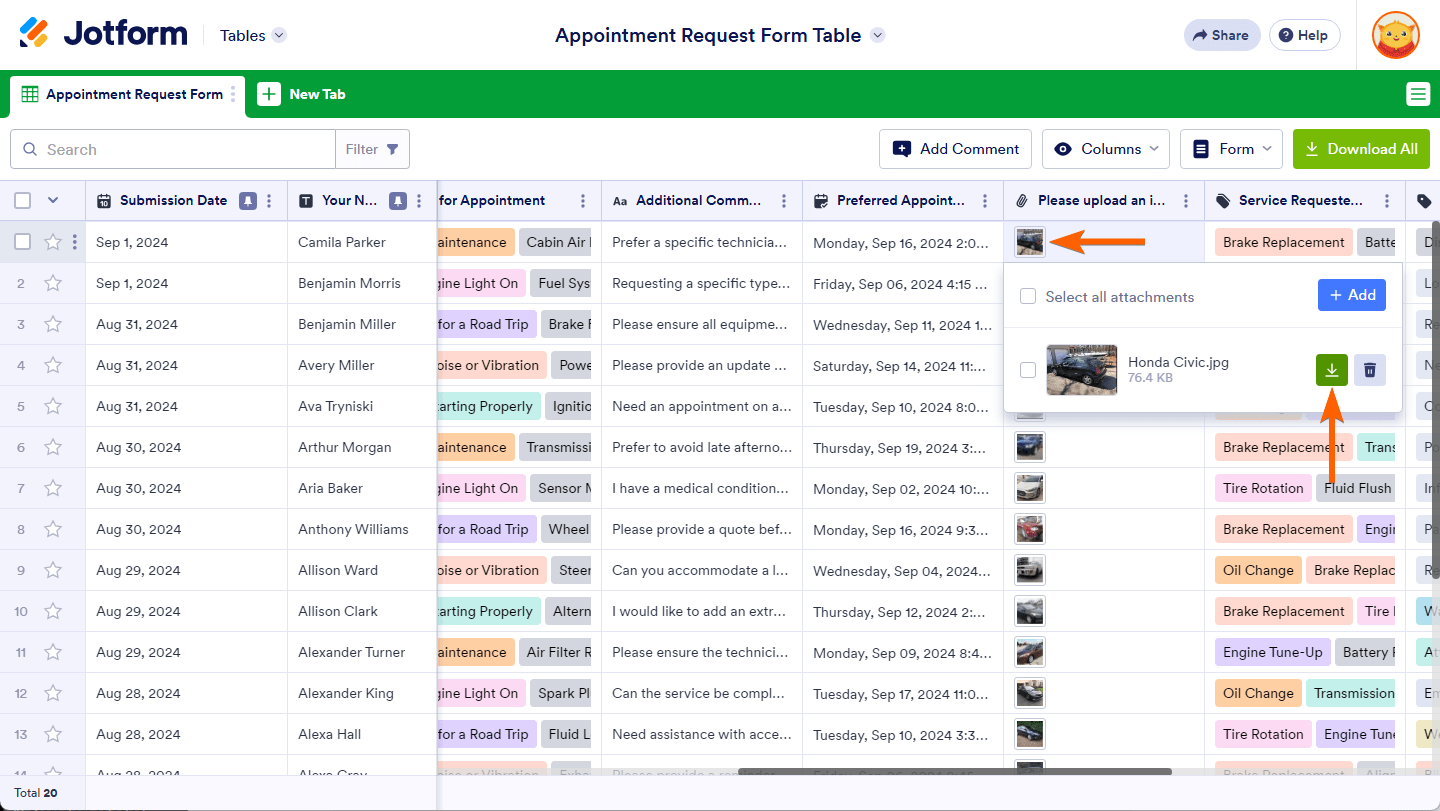Open Additional Comments column options menu
1440x811 pixels.
tap(784, 200)
